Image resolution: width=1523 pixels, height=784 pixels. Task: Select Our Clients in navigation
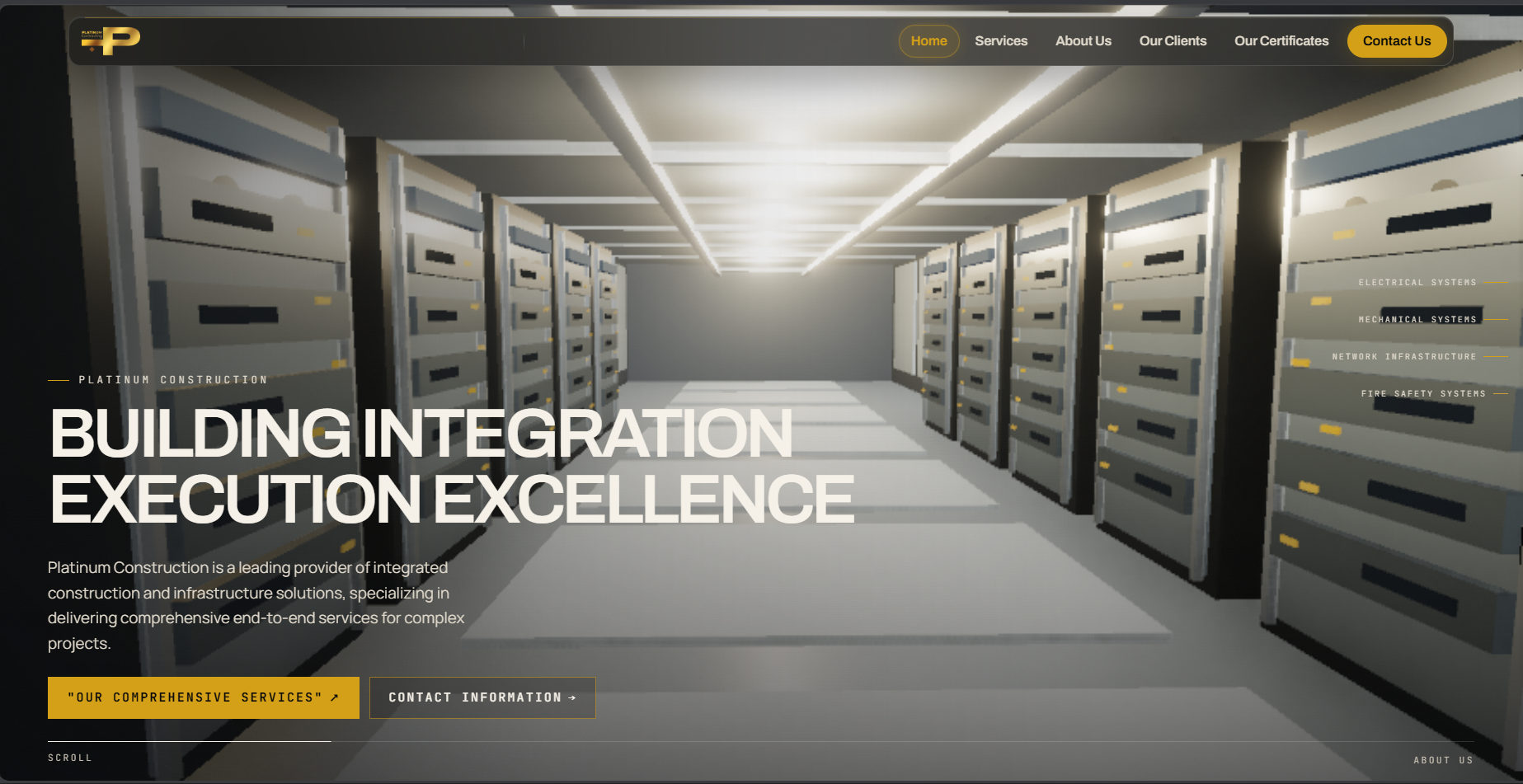[1173, 41]
